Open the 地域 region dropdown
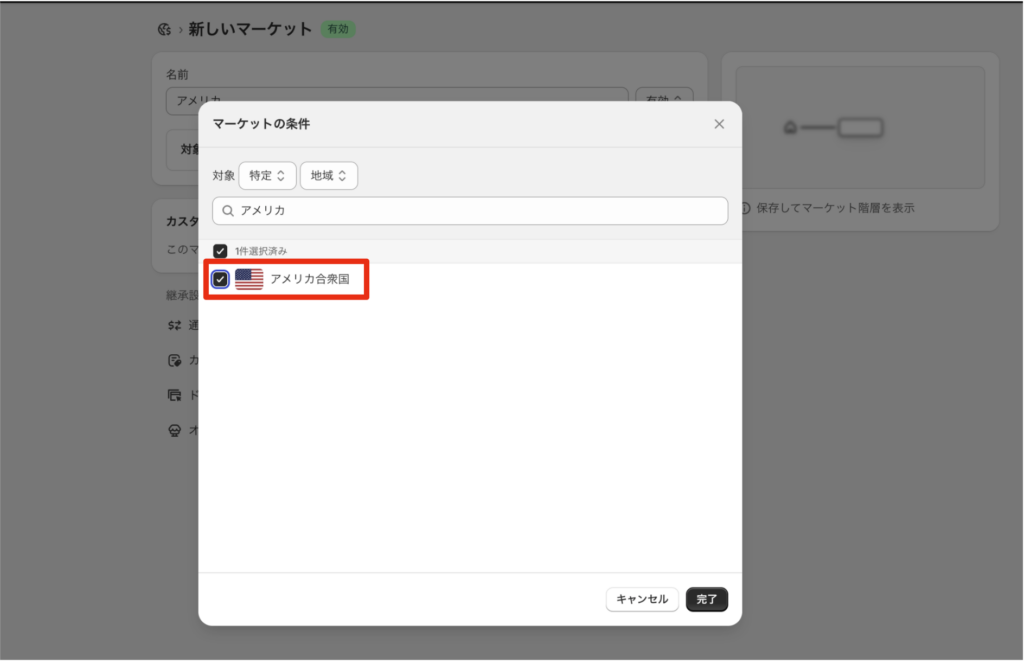This screenshot has width=1024, height=664. pyautogui.click(x=329, y=176)
